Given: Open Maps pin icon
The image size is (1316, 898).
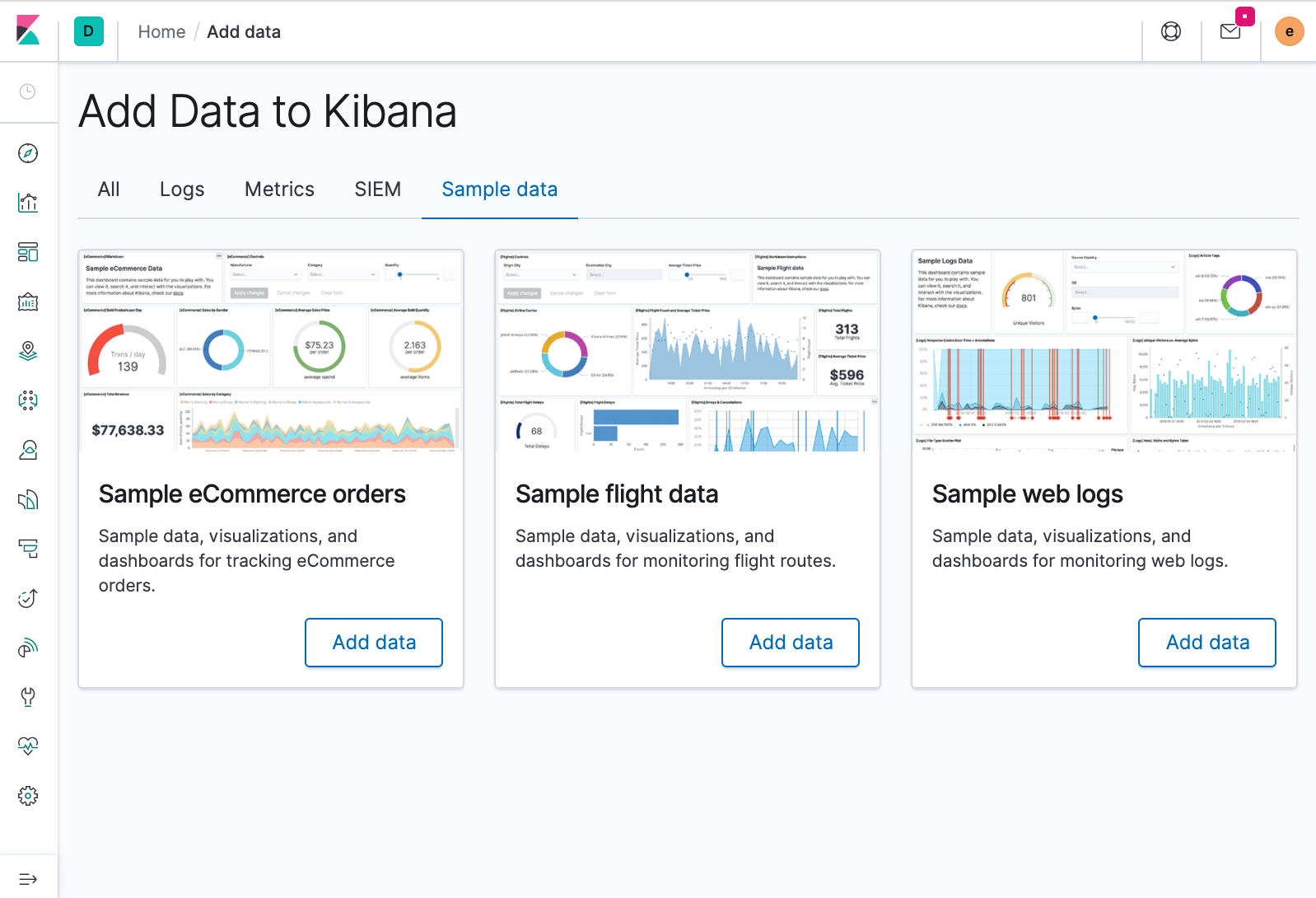Looking at the screenshot, I should 28,351.
